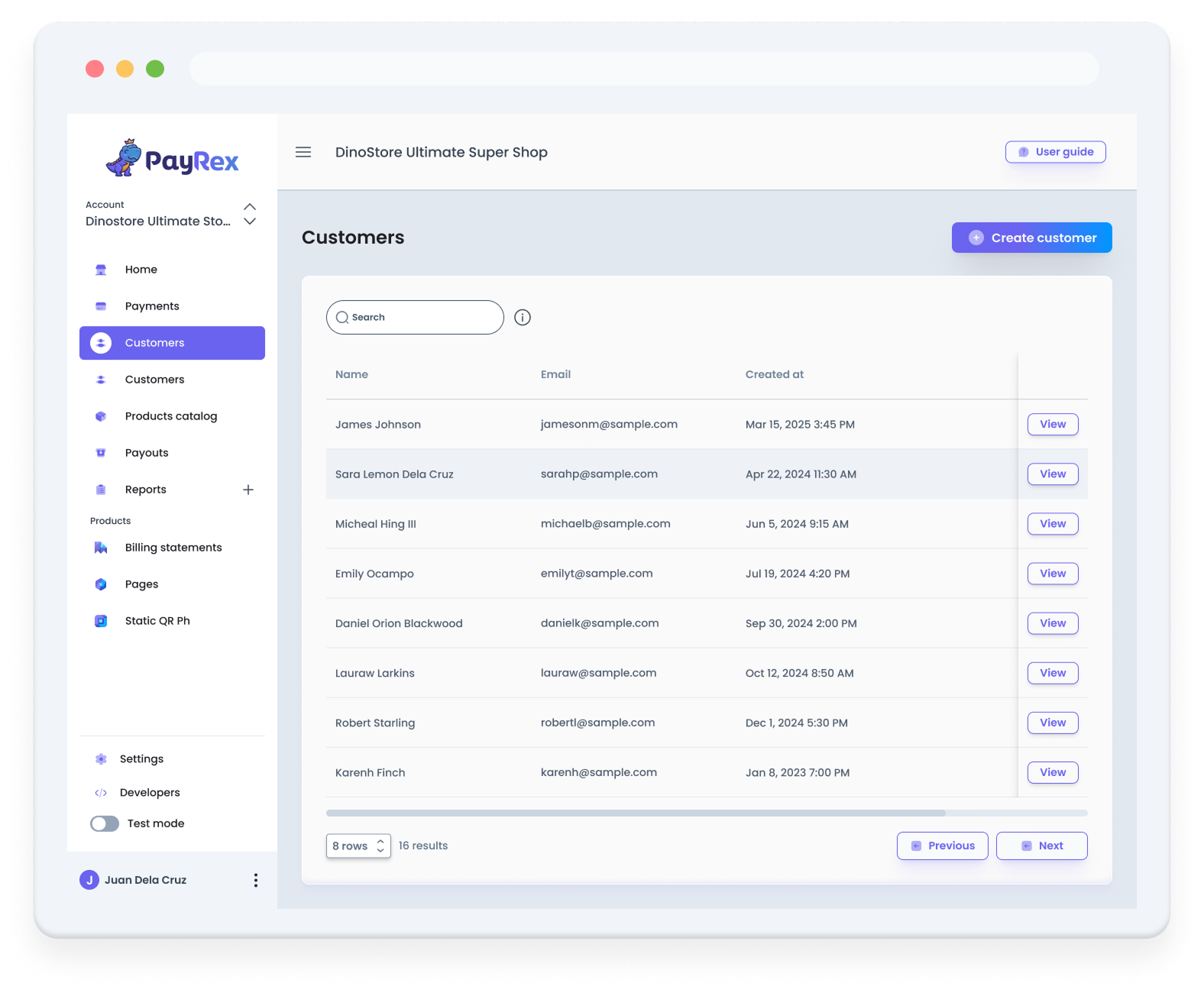Go to Billing statements menu item
Viewport: 1204px width, 996px height.
coord(173,548)
